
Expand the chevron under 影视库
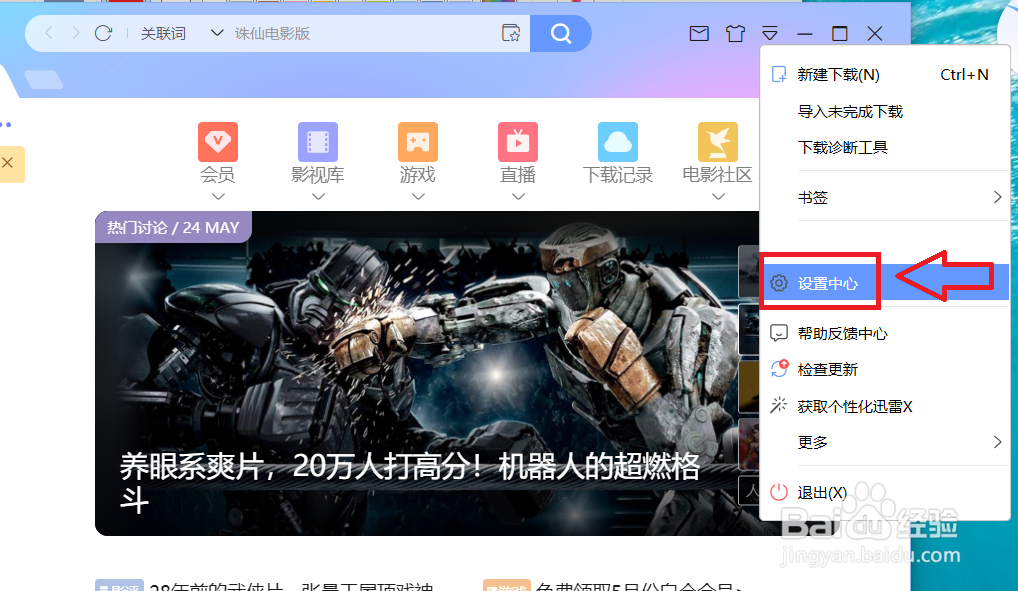[317, 197]
